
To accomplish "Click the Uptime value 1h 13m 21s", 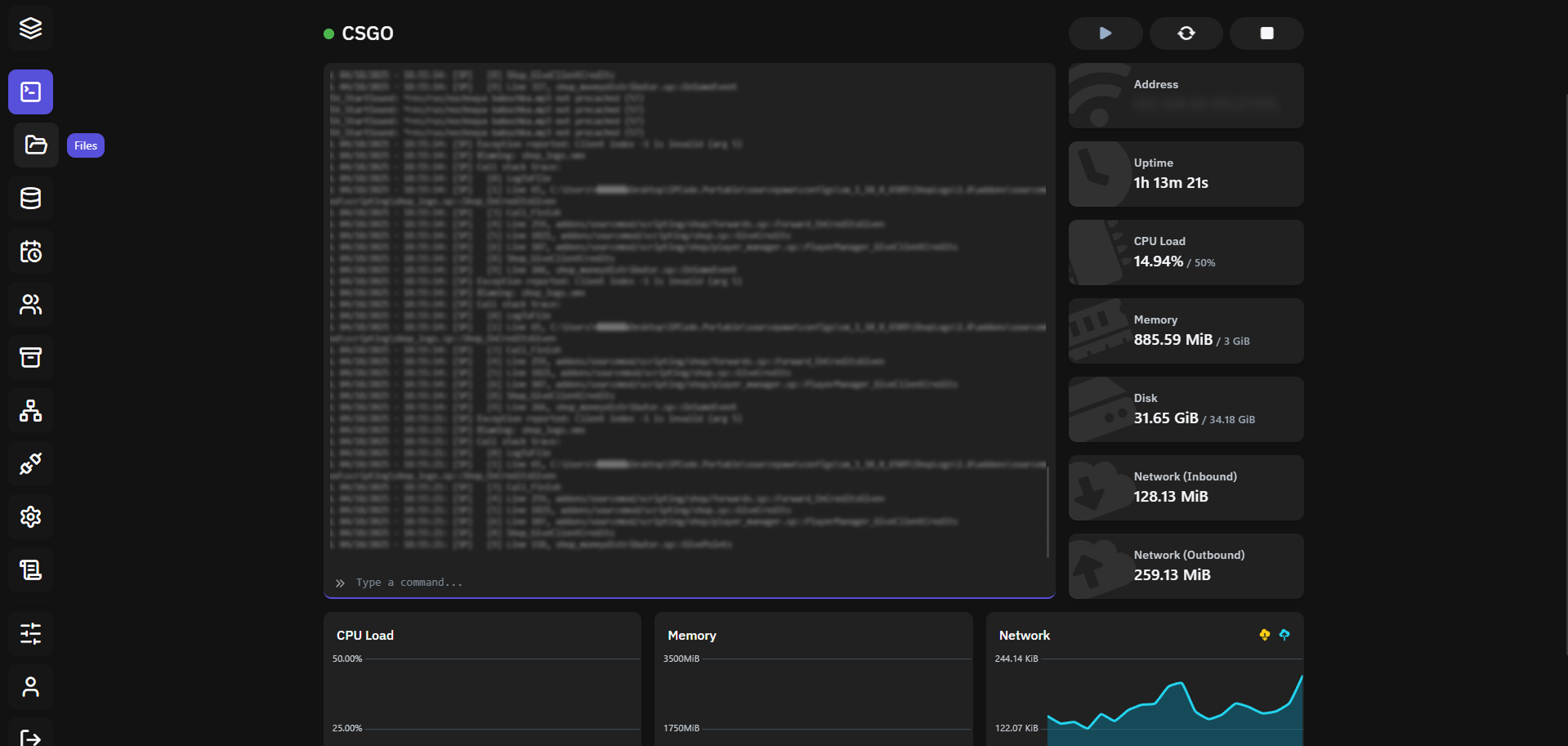I will [x=1171, y=183].
